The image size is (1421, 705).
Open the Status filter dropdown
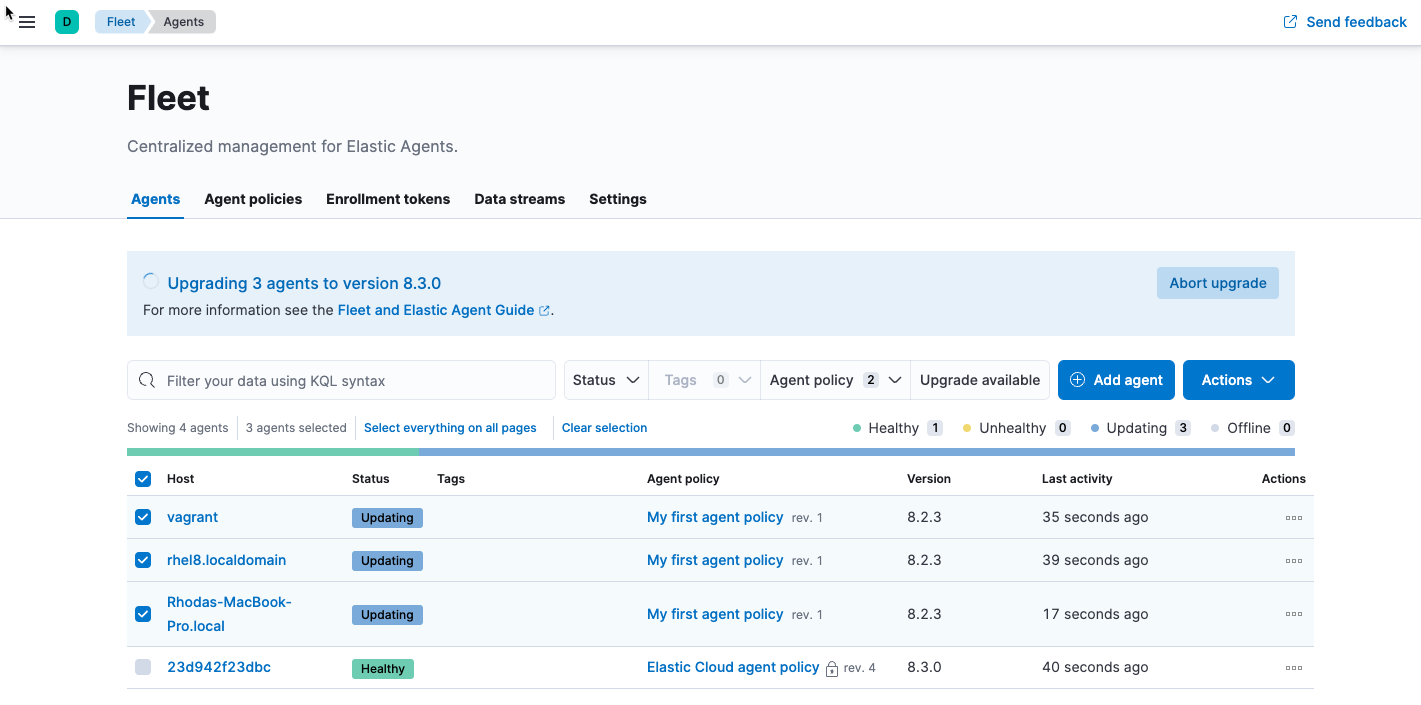pos(605,380)
